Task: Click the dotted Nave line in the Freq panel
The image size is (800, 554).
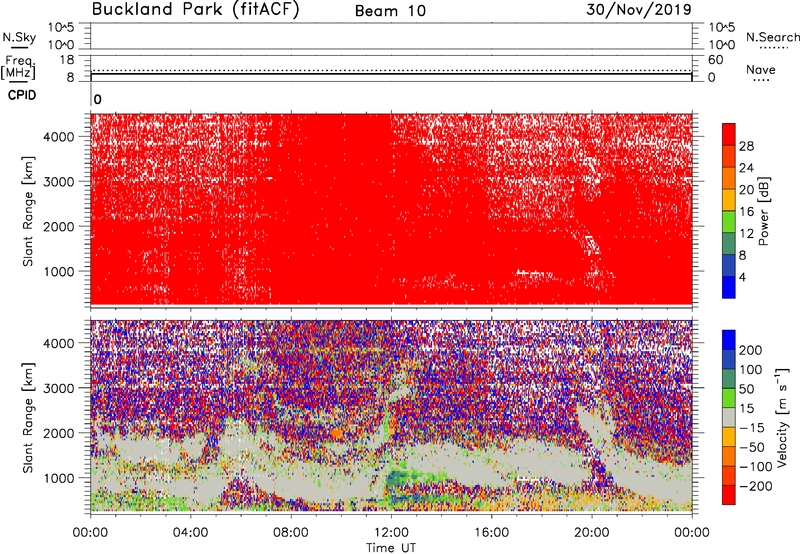Action: click(x=391, y=70)
